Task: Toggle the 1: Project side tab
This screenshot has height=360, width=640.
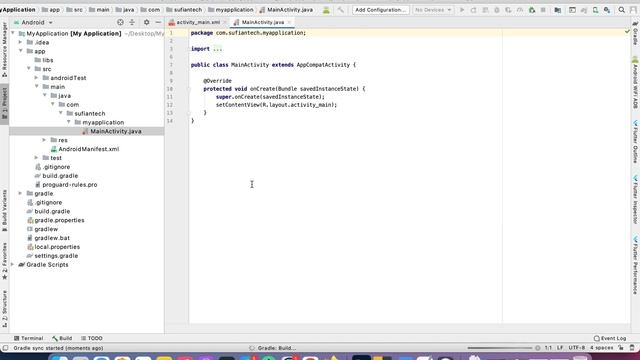Action: coord(4,104)
